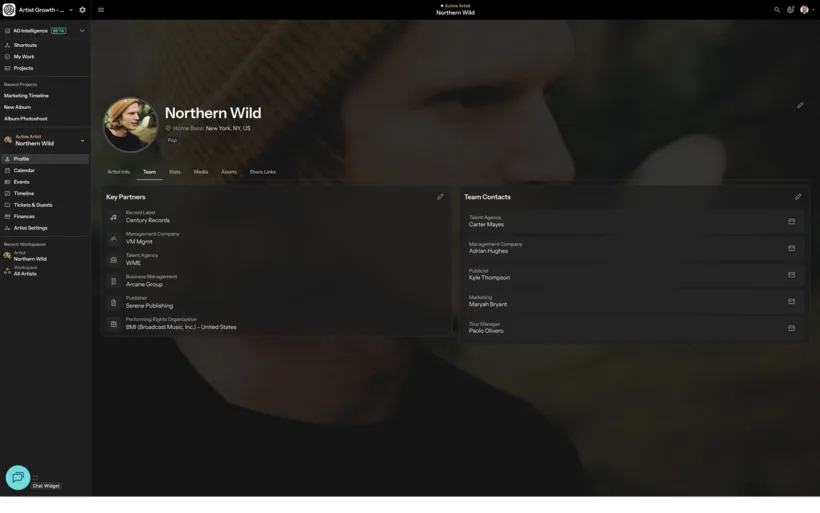Expand the Active Artist Northern Wild selector

(x=44, y=140)
